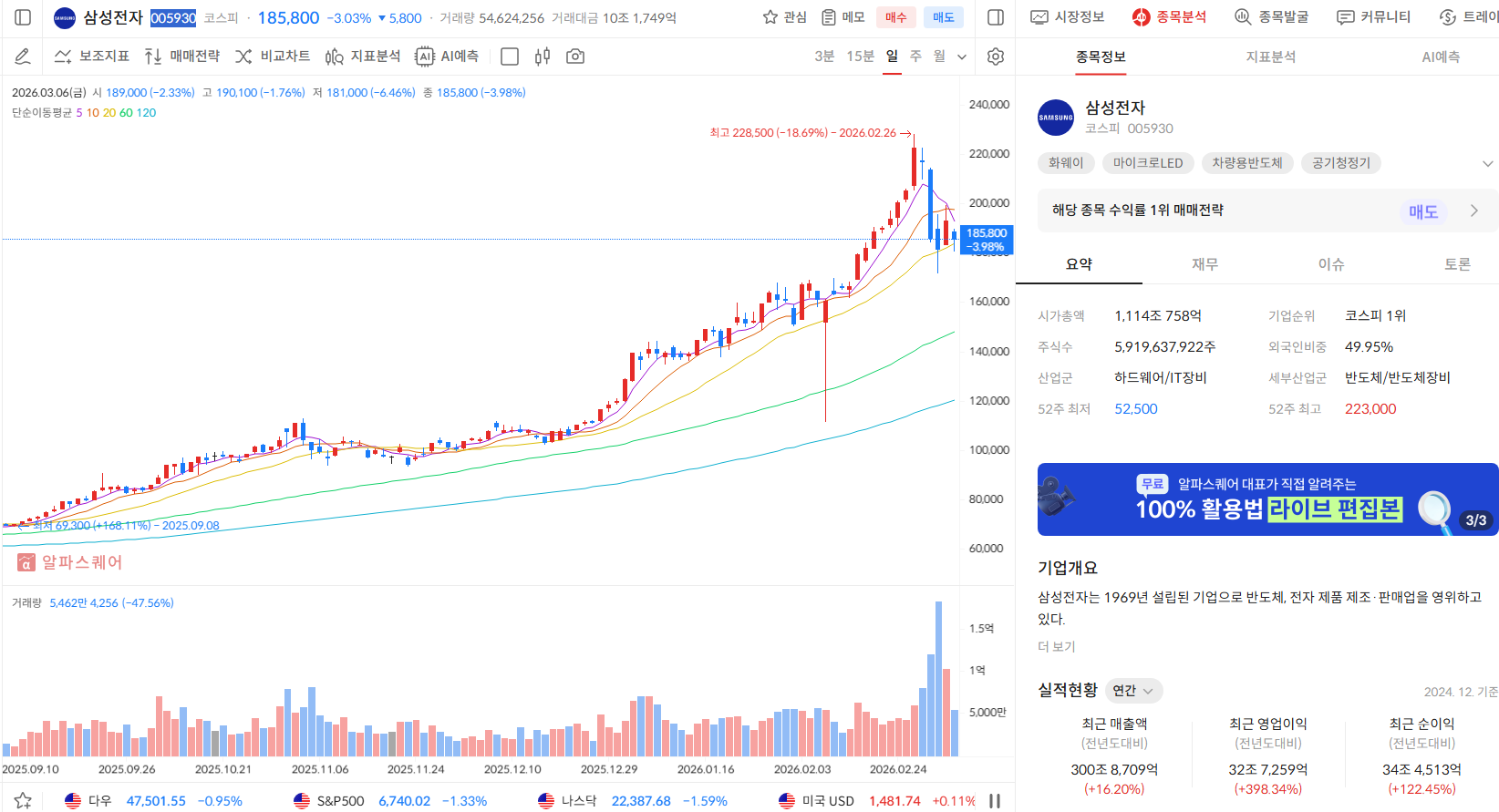Add 삼성전자 to 관심 with star icon
This screenshot has height=812, width=1499.
coord(784,17)
